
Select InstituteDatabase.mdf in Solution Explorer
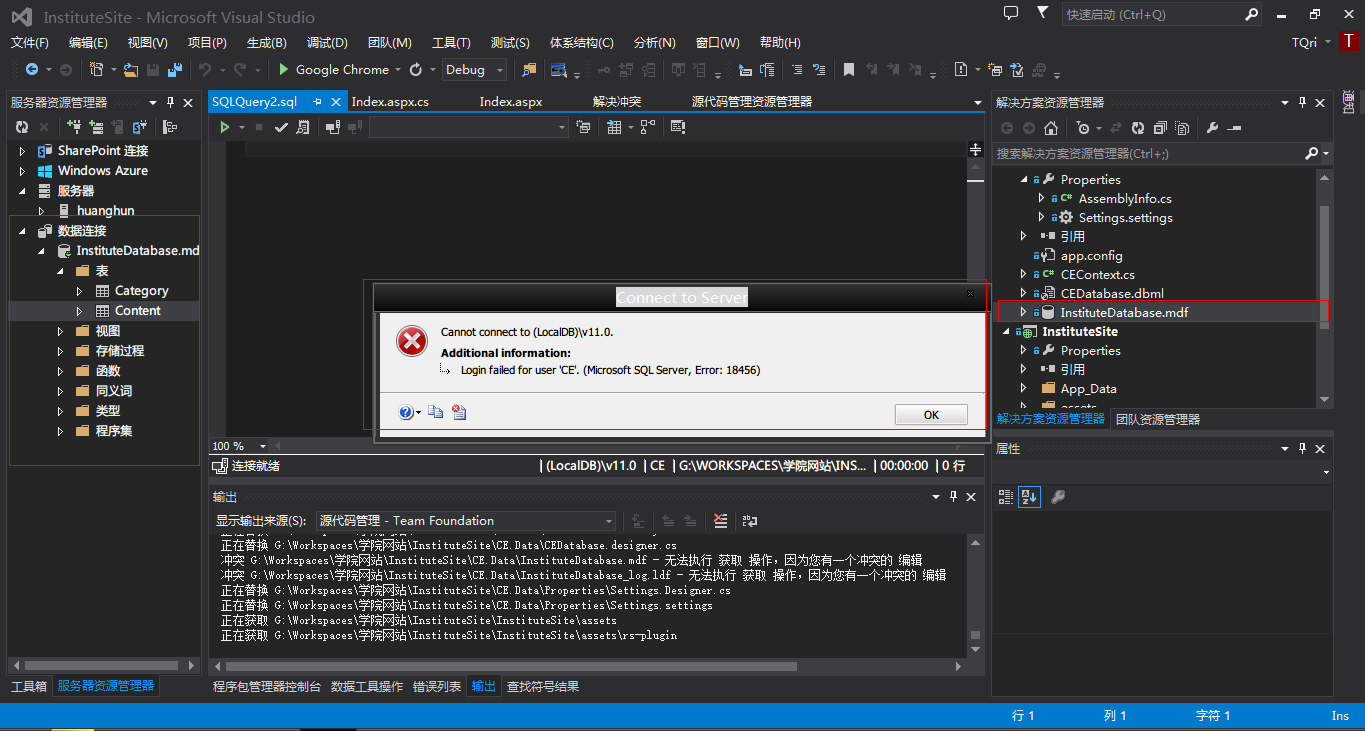click(1124, 313)
